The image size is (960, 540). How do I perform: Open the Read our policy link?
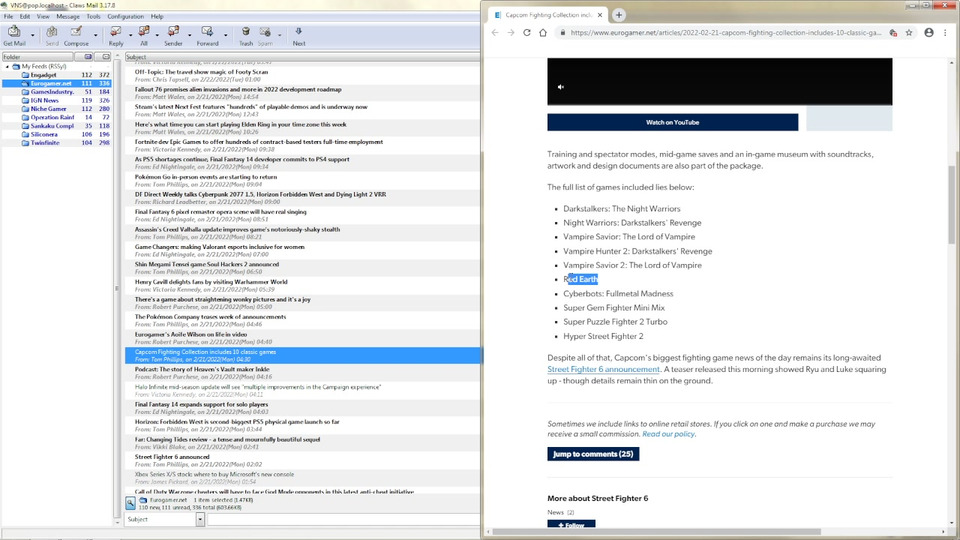(669, 434)
